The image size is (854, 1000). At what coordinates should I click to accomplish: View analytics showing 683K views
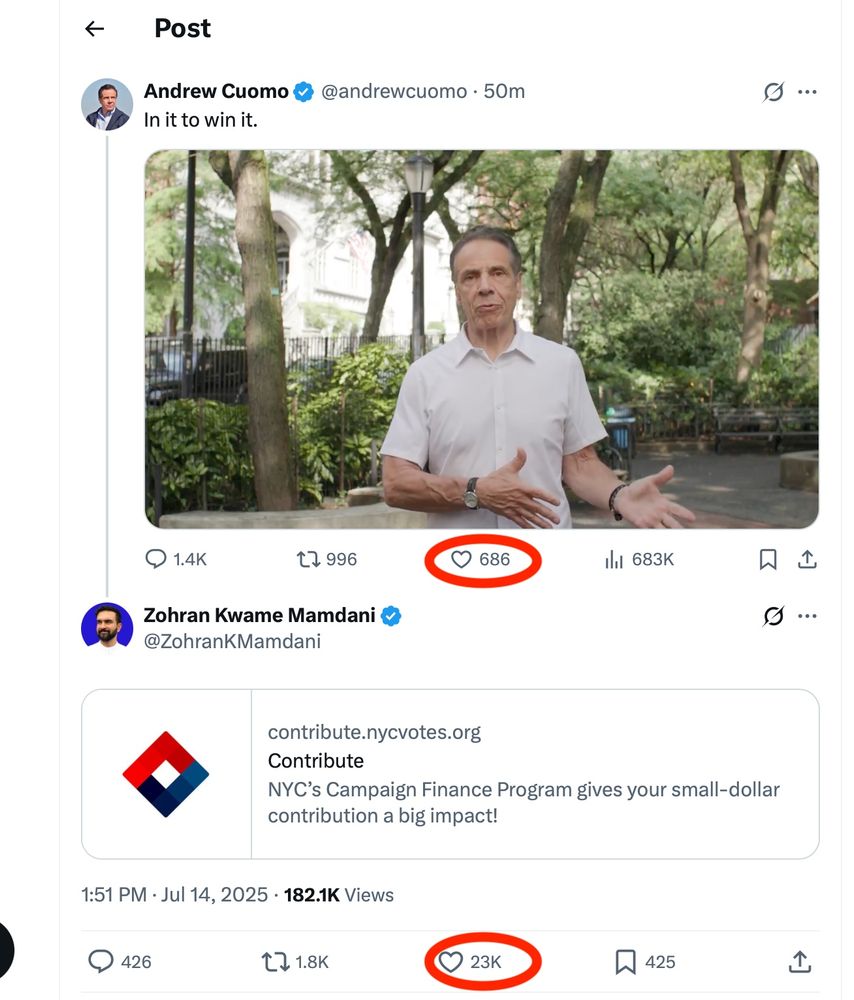click(x=639, y=559)
